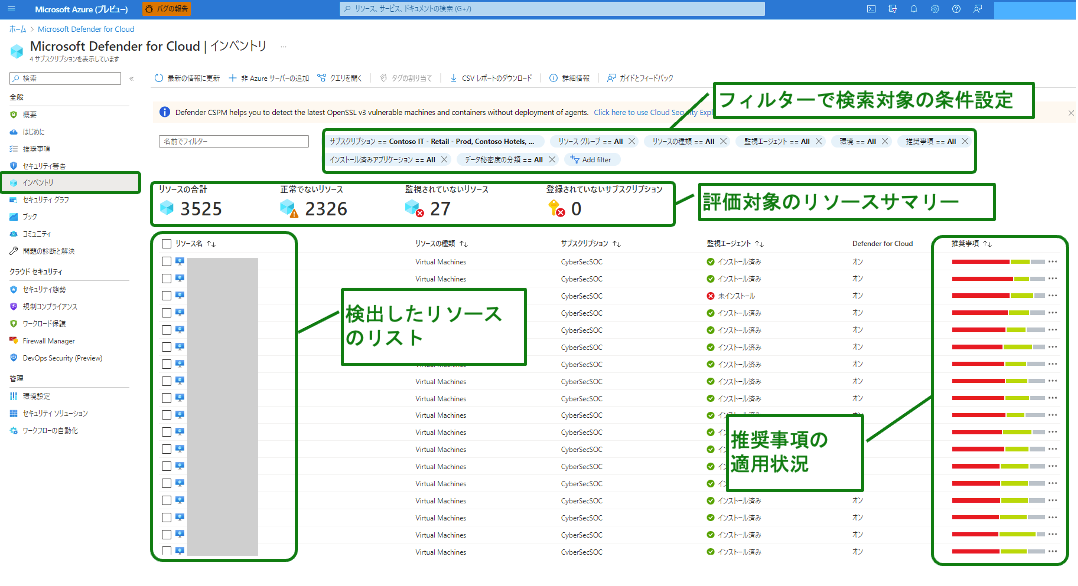Screen dimensions: 1078x586
Task: Check the select-all checkbox beside リソース名
Action: click(166, 243)
